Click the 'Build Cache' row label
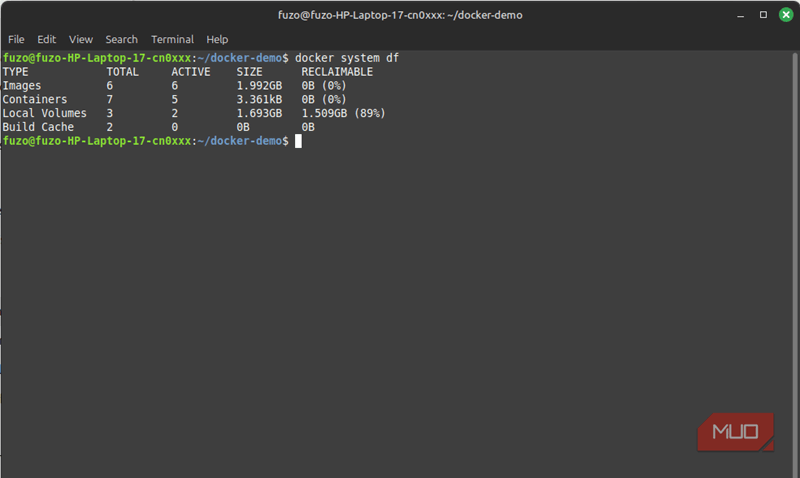Screen dimensions: 800x478 click(38, 128)
